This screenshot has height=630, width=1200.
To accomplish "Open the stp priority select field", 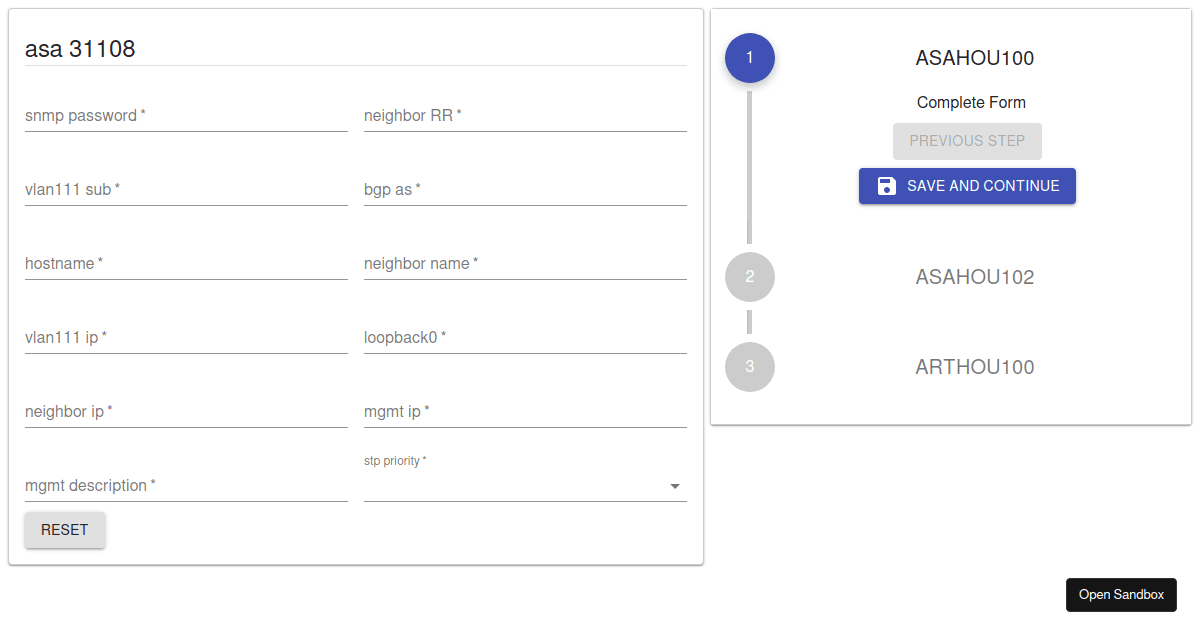I will 515,486.
